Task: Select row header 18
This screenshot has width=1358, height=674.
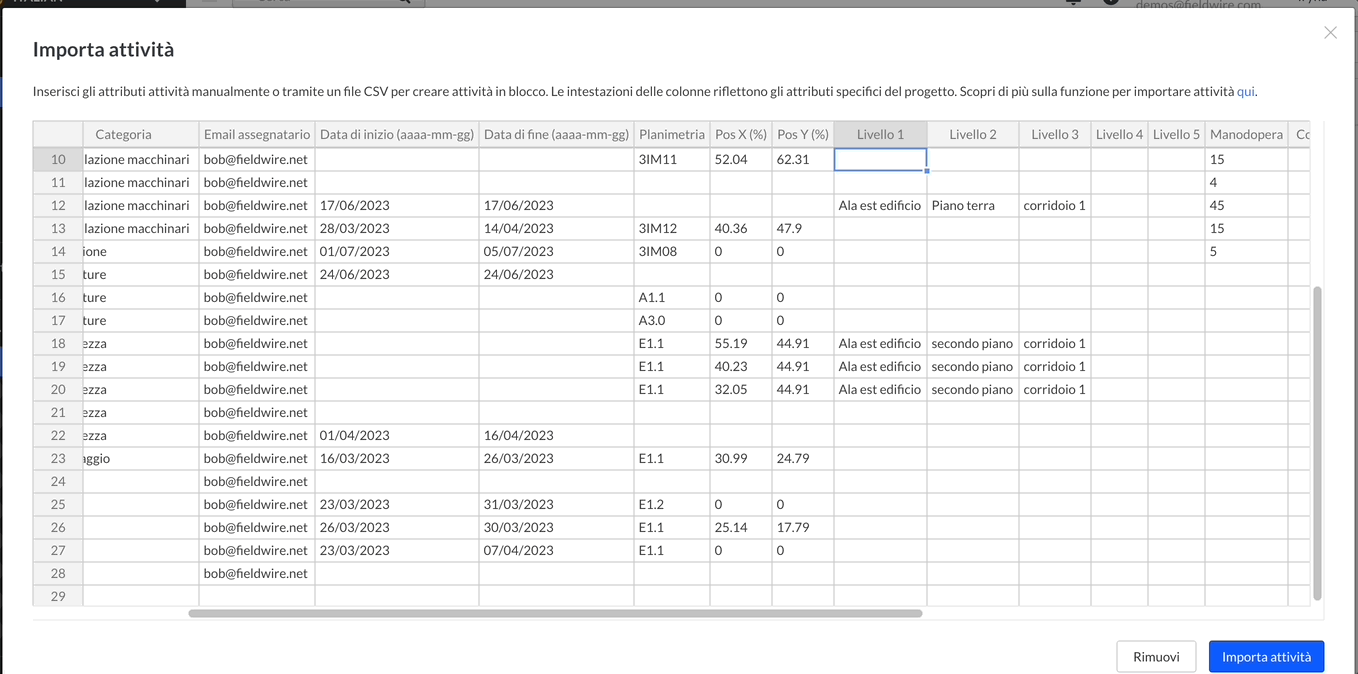Action: [x=58, y=343]
